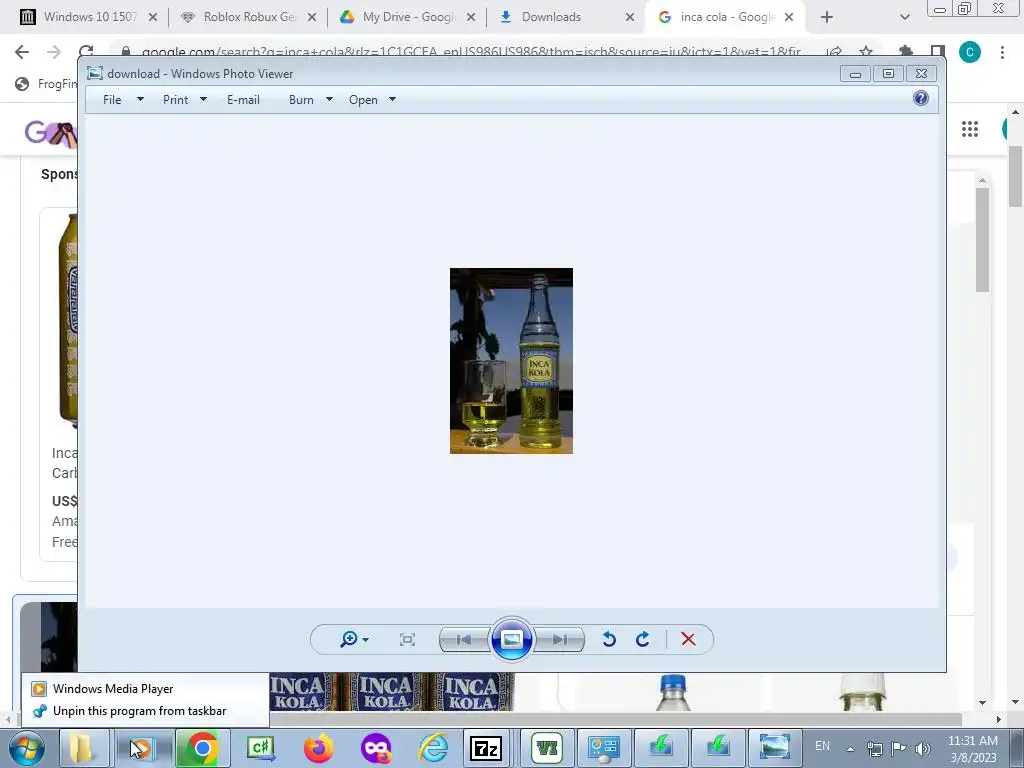Click the taskbar clock showing 11:31 AM
This screenshot has width=1024, height=768.
pyautogui.click(x=973, y=749)
